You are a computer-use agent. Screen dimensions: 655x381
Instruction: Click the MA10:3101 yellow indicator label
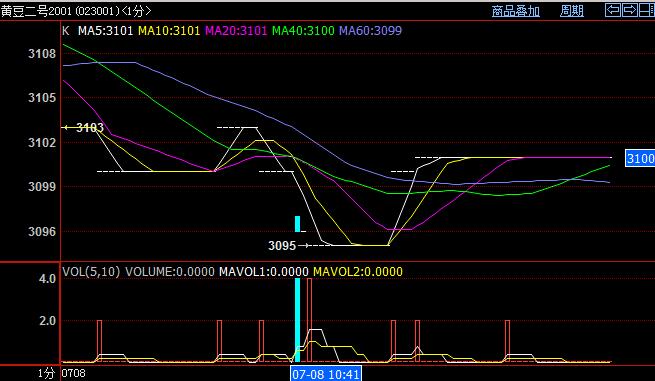click(169, 30)
